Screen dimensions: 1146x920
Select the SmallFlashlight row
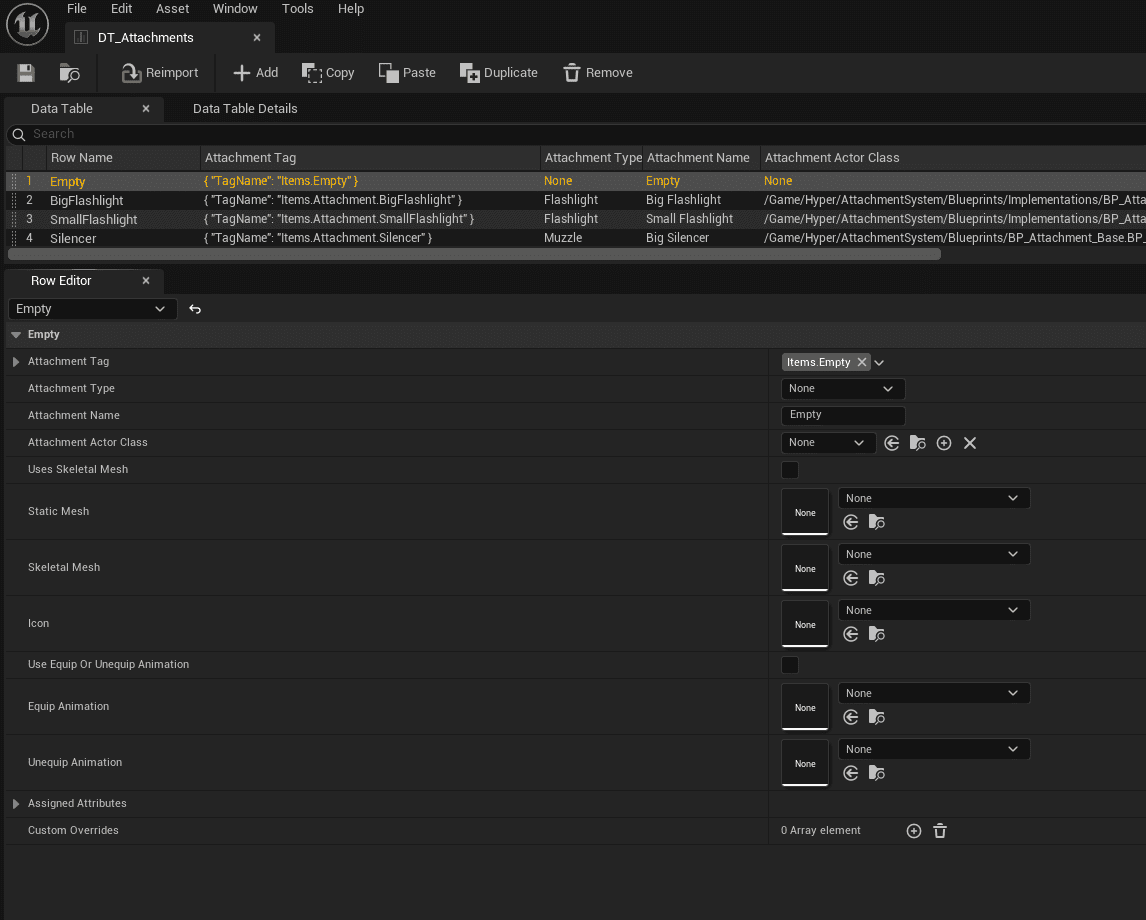575,219
